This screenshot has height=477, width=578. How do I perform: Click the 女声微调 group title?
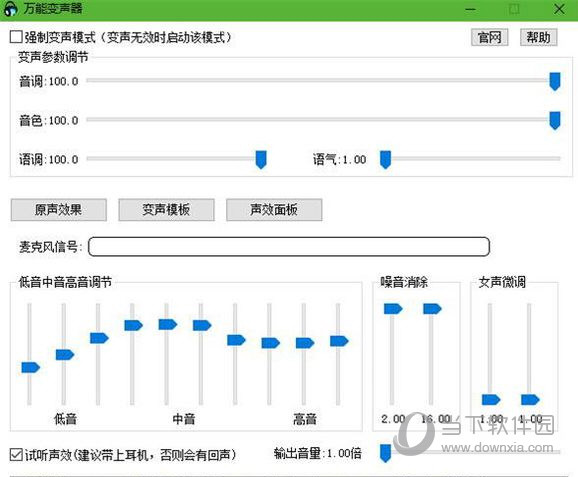502,282
